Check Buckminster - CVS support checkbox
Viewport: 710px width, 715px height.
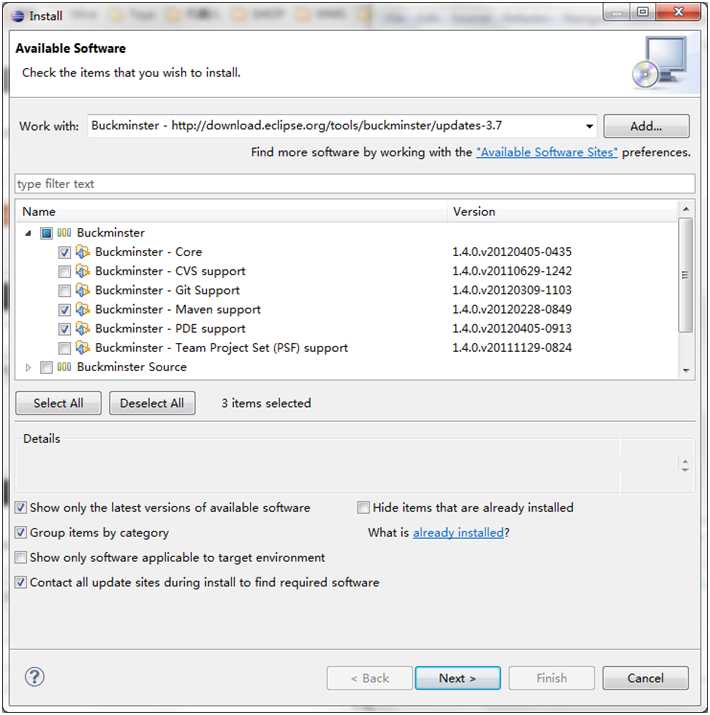[65, 271]
